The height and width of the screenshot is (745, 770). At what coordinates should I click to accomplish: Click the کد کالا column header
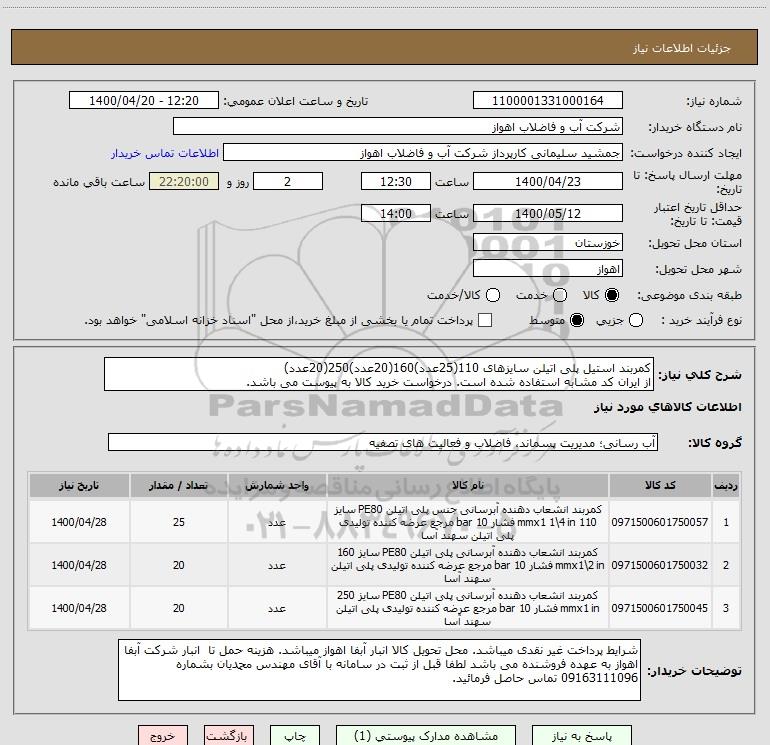[660, 485]
